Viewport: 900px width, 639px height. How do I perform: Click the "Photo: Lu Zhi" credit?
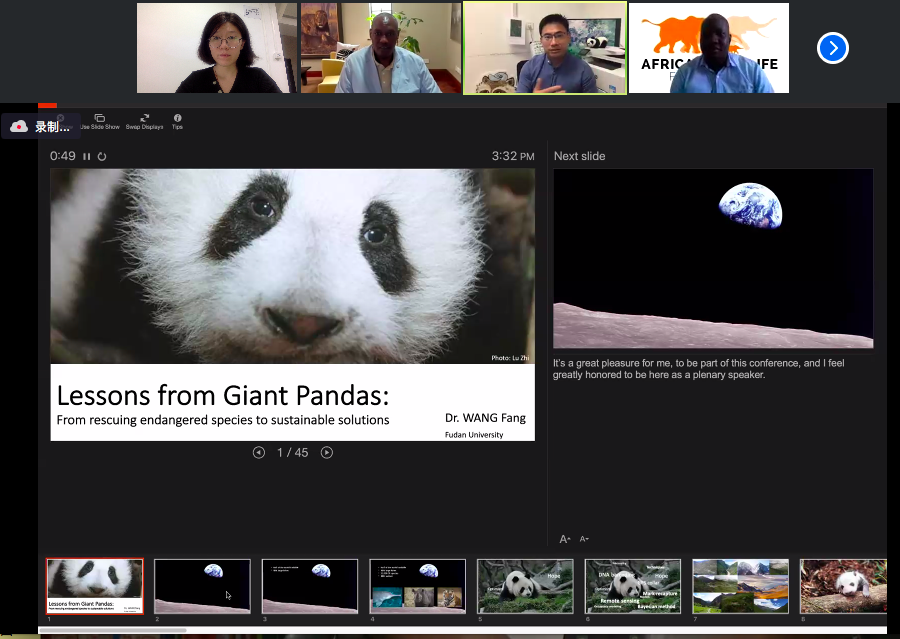pyautogui.click(x=510, y=358)
